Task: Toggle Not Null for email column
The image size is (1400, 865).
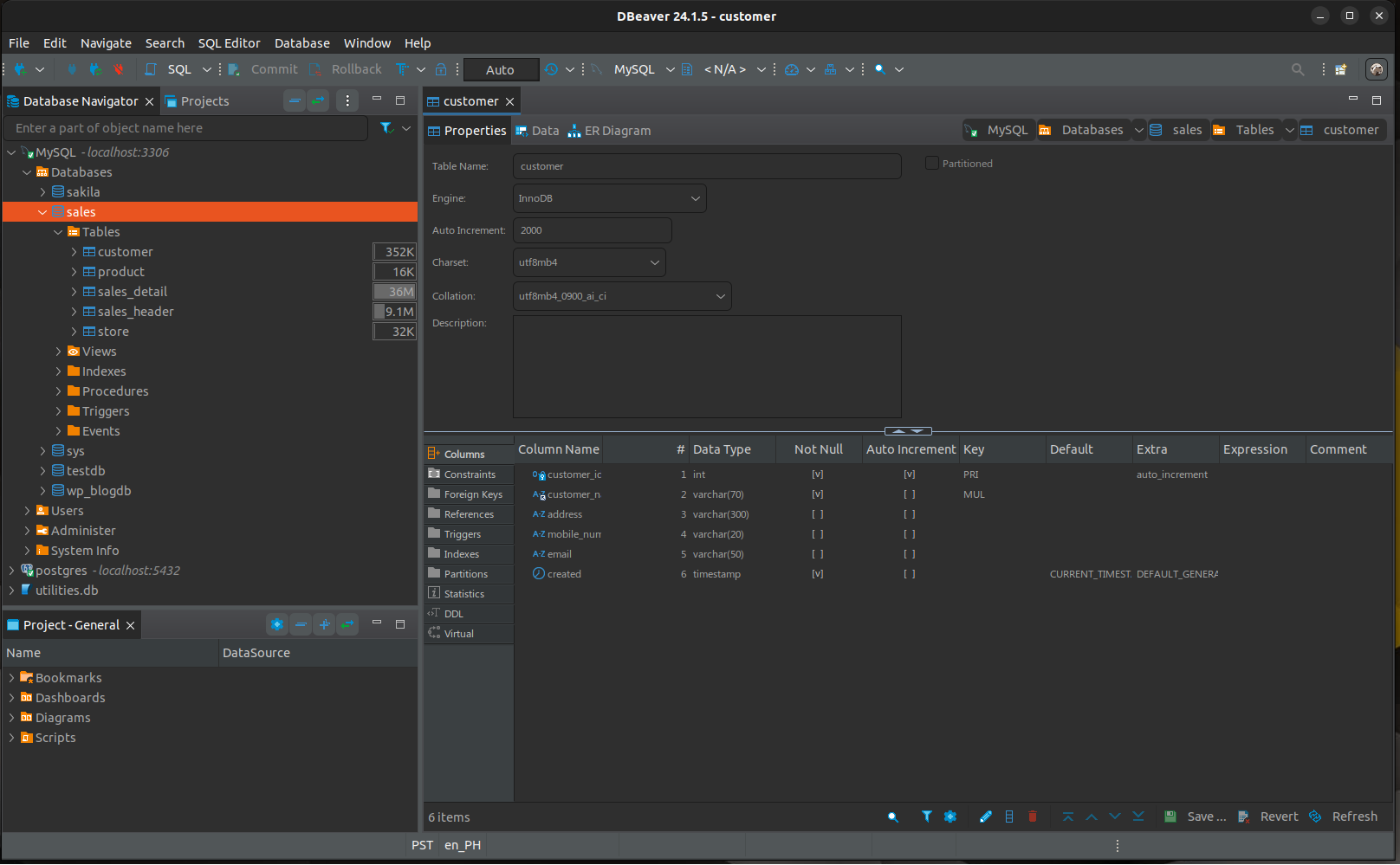Action: pos(817,554)
